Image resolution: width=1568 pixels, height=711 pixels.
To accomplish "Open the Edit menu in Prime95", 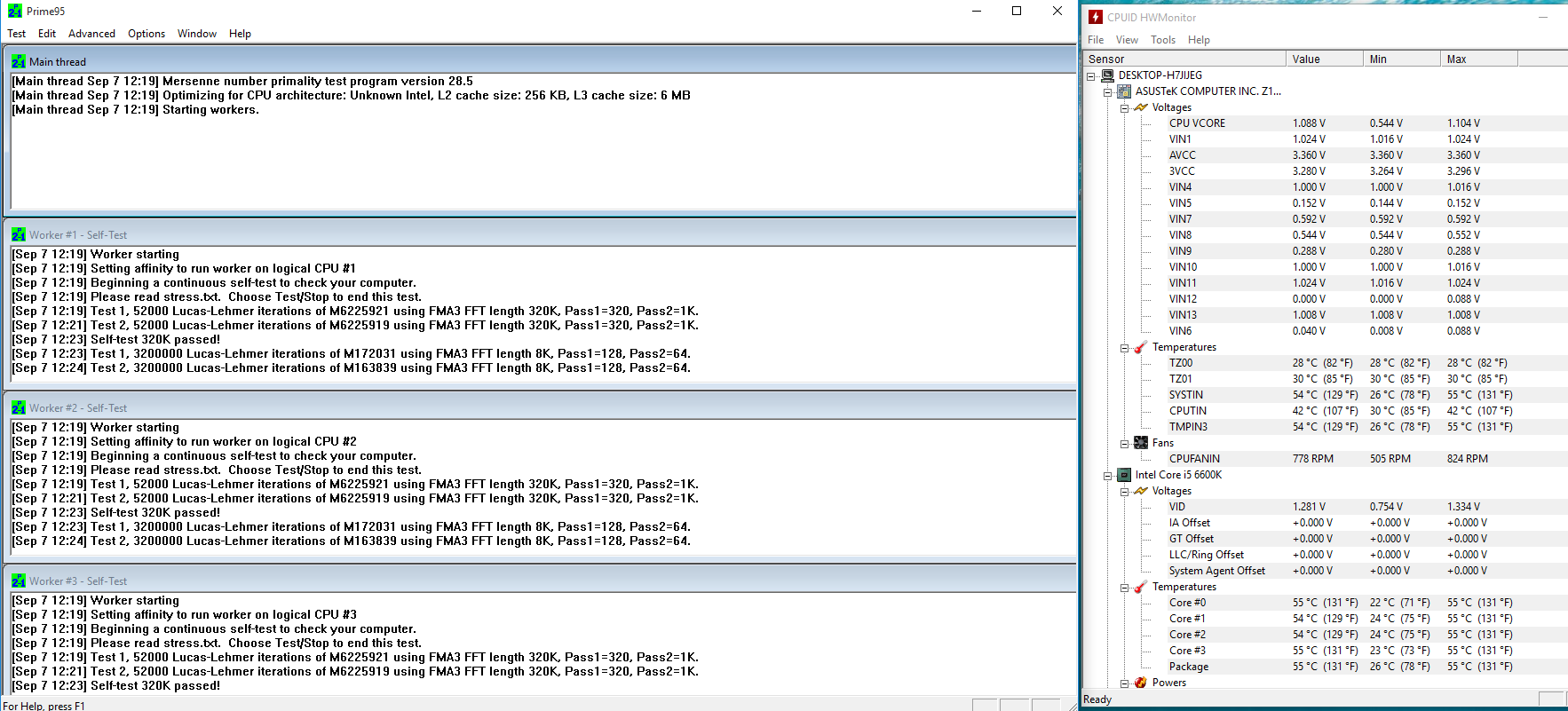I will coord(47,34).
